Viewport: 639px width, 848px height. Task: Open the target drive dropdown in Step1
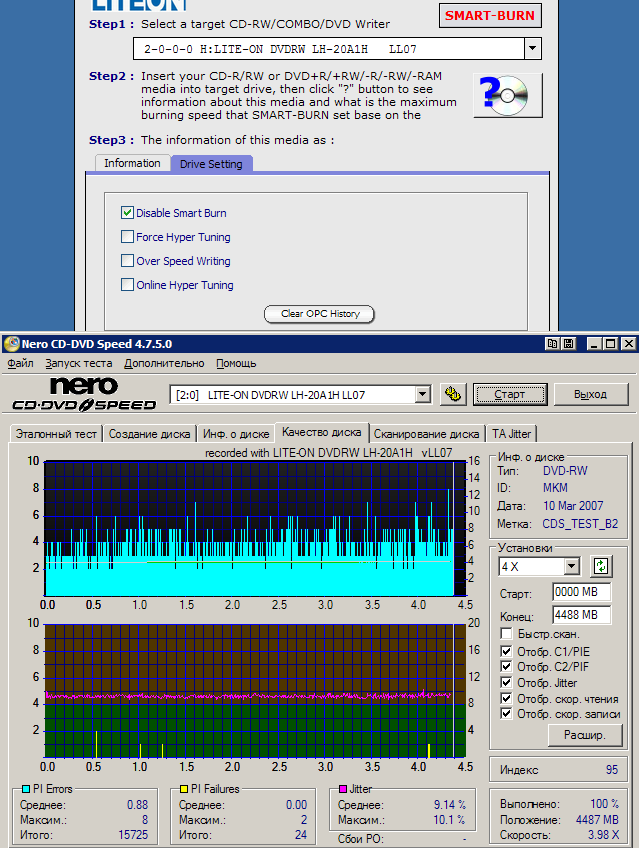tap(532, 48)
